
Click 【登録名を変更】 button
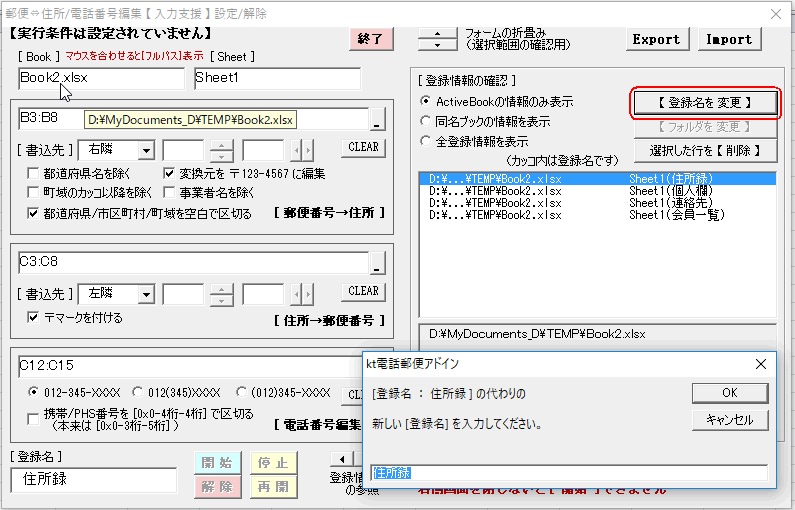tap(705, 103)
